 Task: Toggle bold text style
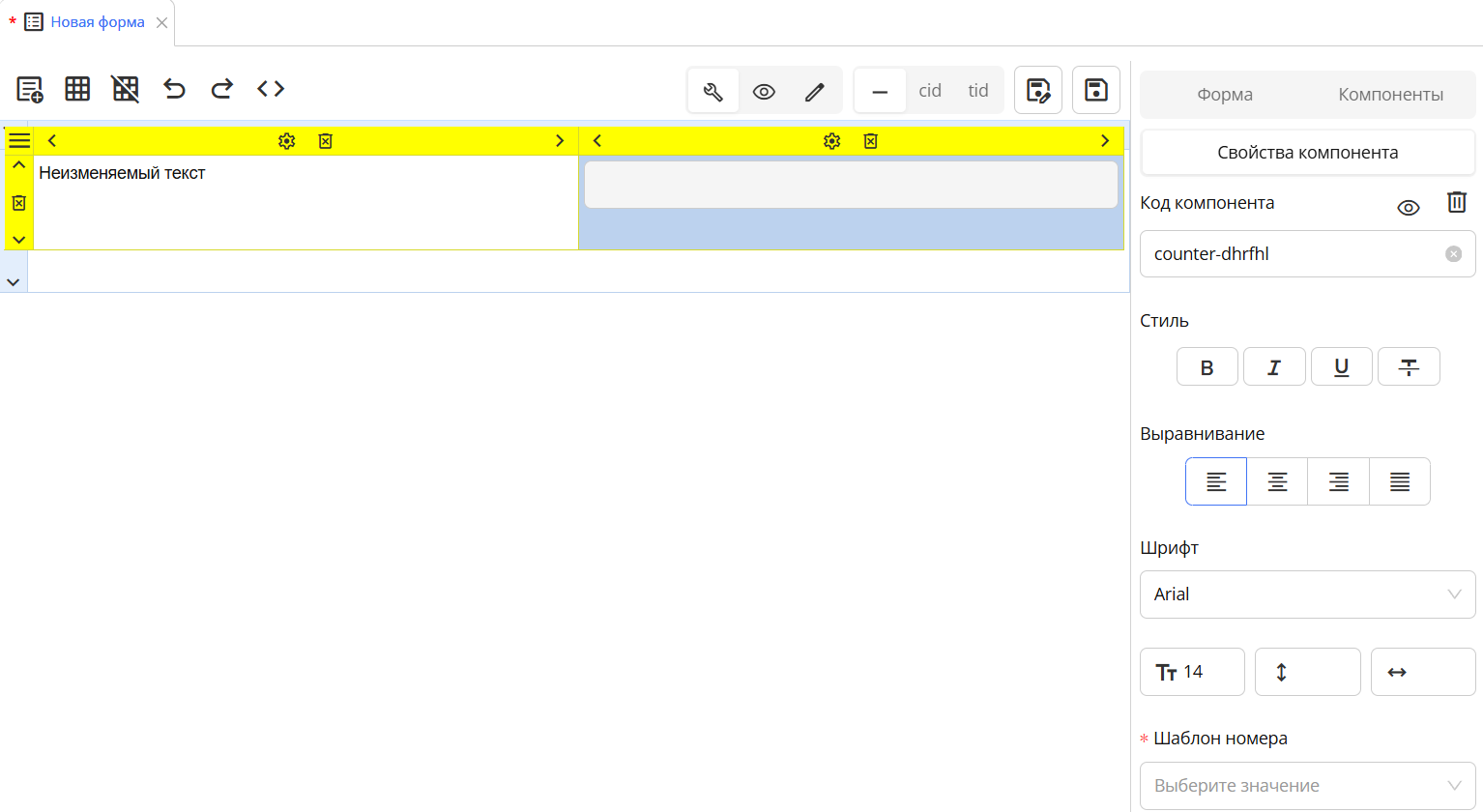(x=1207, y=367)
